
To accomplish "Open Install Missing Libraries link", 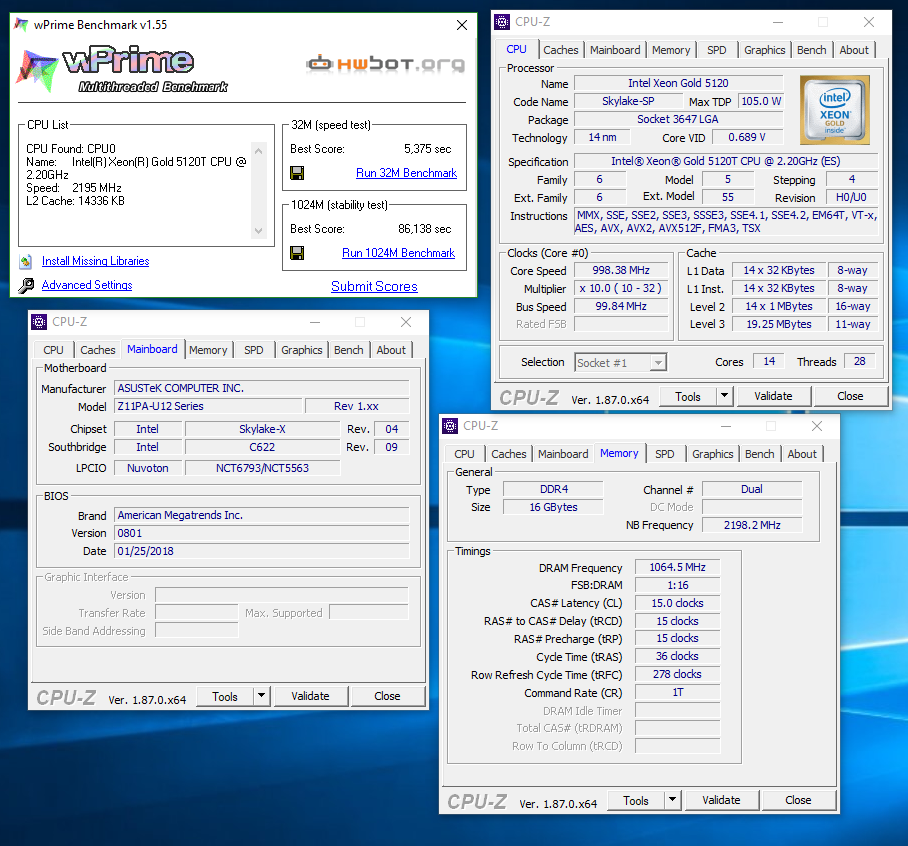I will pos(96,261).
